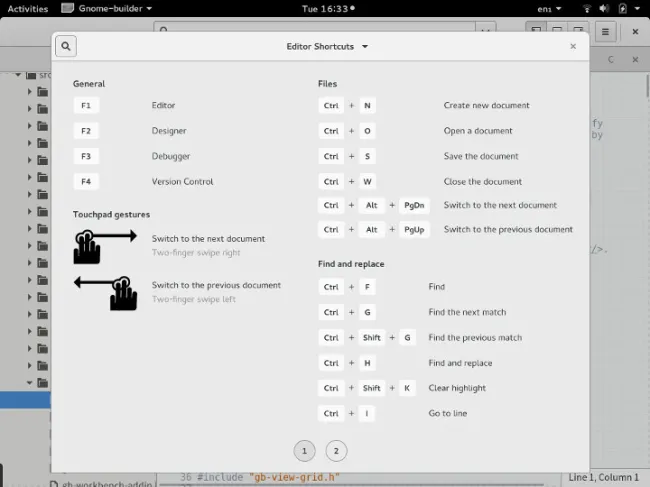This screenshot has width=650, height=487.
Task: Open the hamburger menu in Builder header
Action: (x=605, y=31)
